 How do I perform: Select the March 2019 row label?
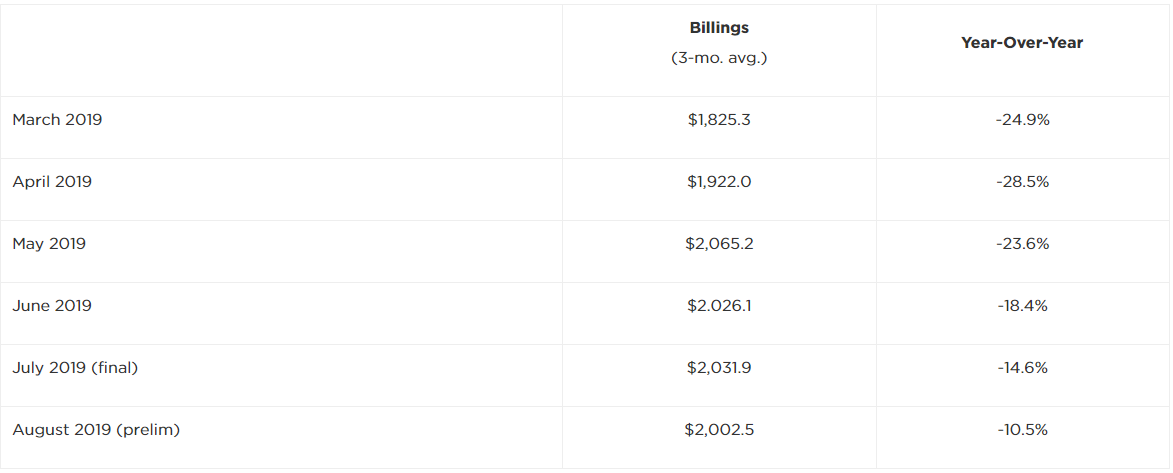pyautogui.click(x=57, y=120)
